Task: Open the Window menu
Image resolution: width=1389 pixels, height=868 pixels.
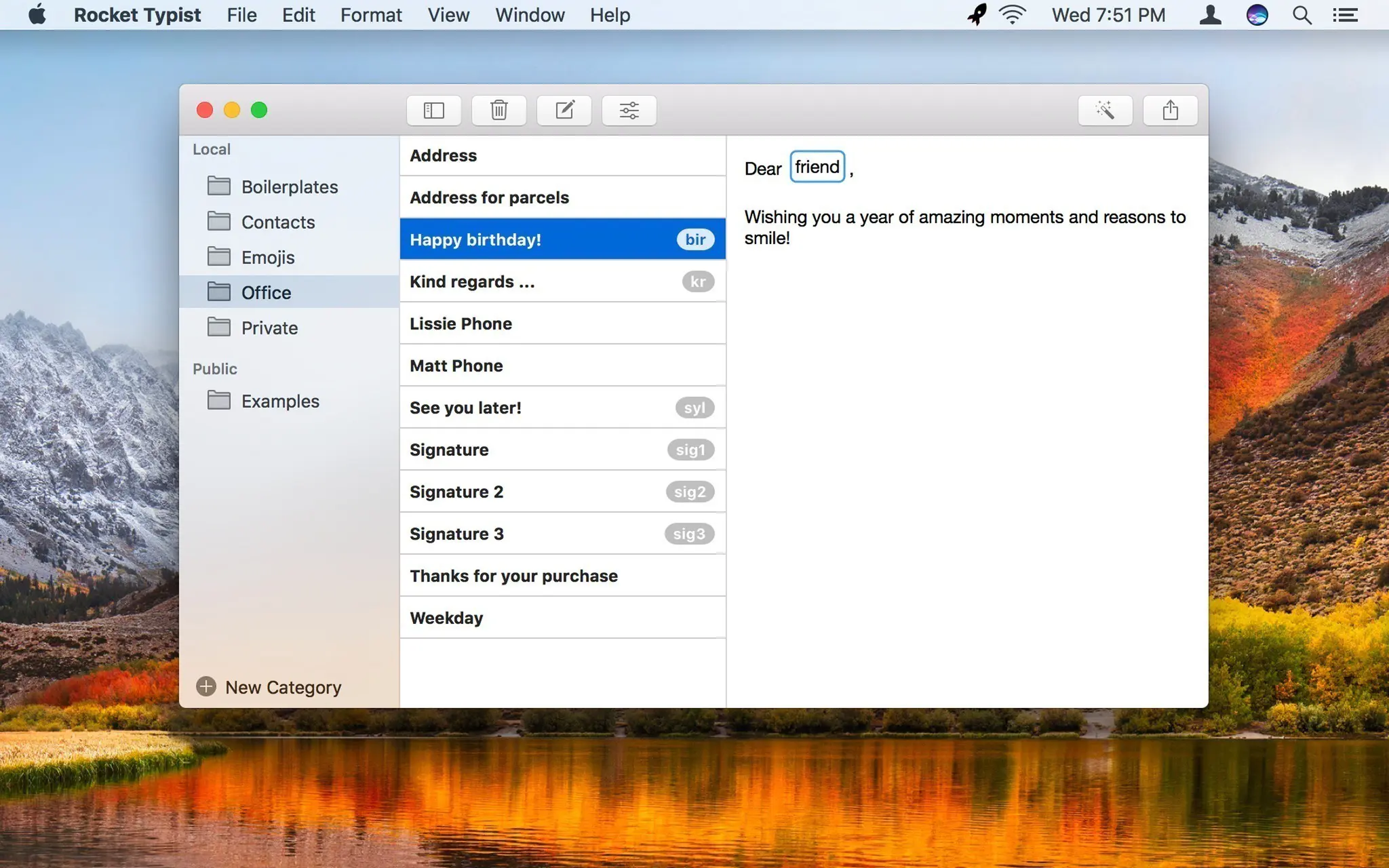Action: coord(528,15)
